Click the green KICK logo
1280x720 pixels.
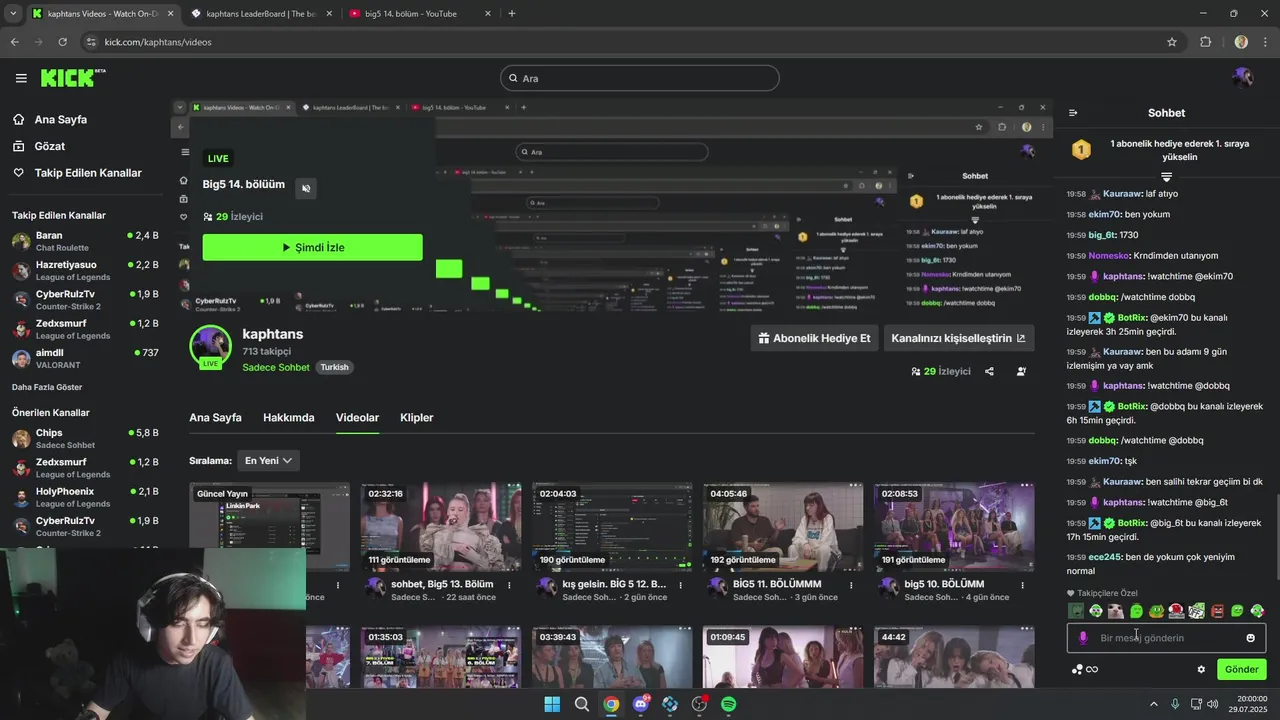coord(72,78)
